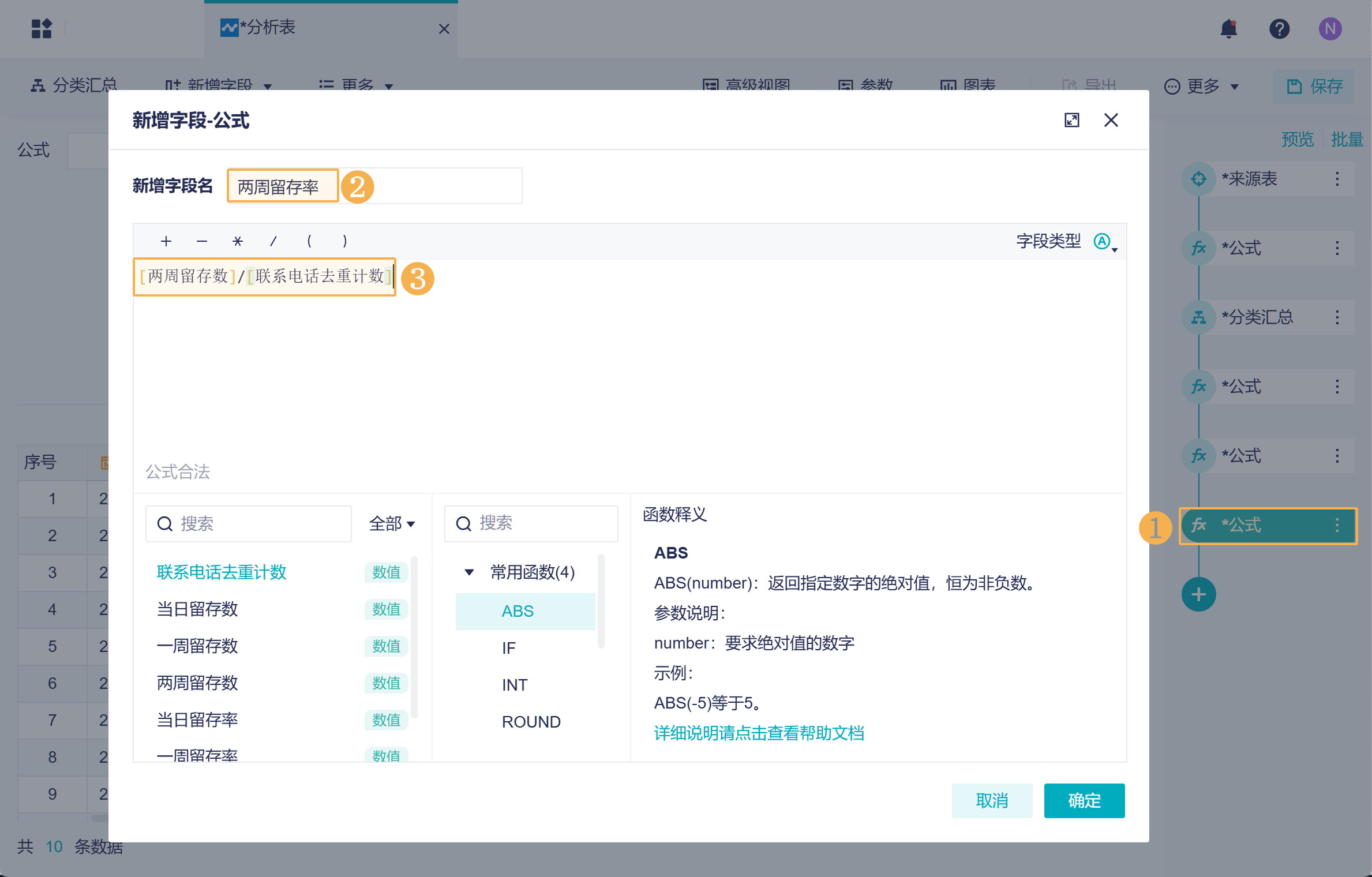Select the 两周留存数 field
1372x877 pixels.
click(197, 683)
